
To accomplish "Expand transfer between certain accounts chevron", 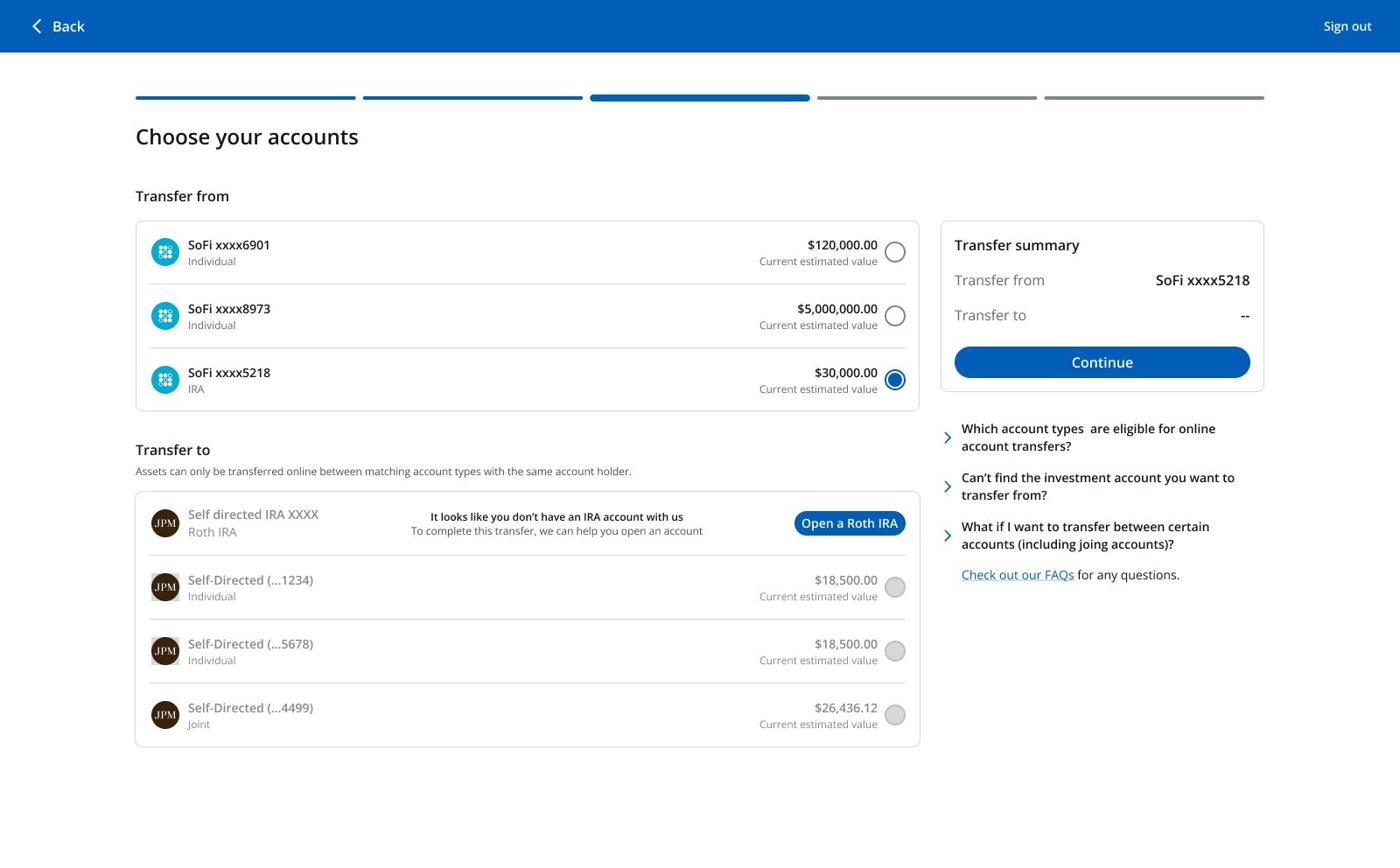I will 948,536.
